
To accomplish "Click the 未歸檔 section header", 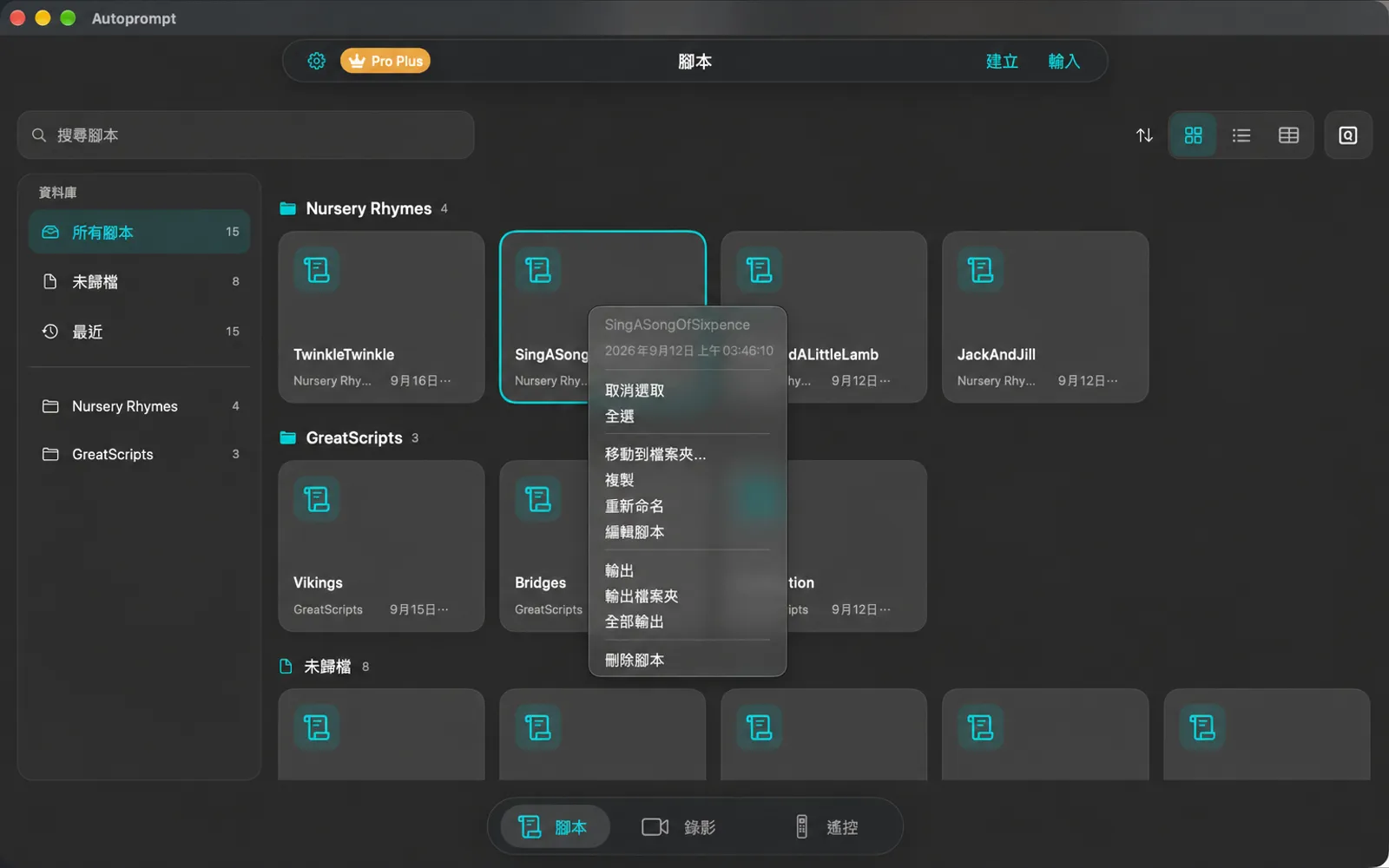I will [324, 667].
